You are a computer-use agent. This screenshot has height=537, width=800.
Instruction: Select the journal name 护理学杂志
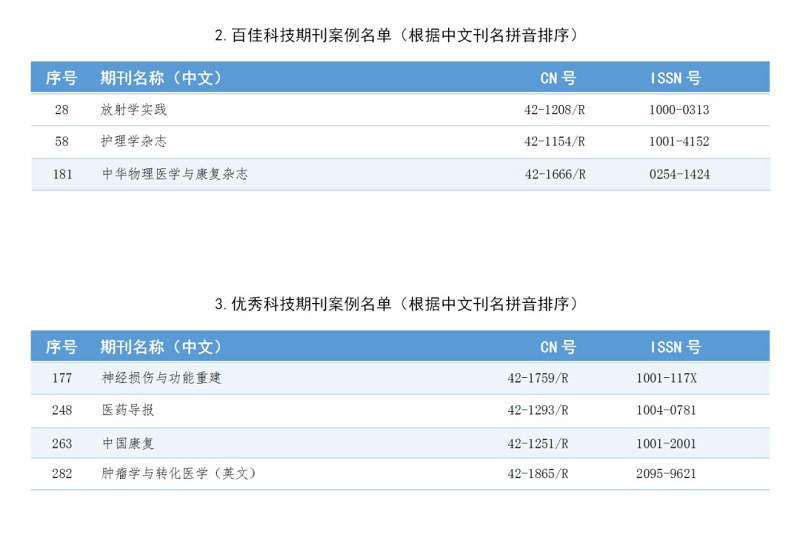134,142
